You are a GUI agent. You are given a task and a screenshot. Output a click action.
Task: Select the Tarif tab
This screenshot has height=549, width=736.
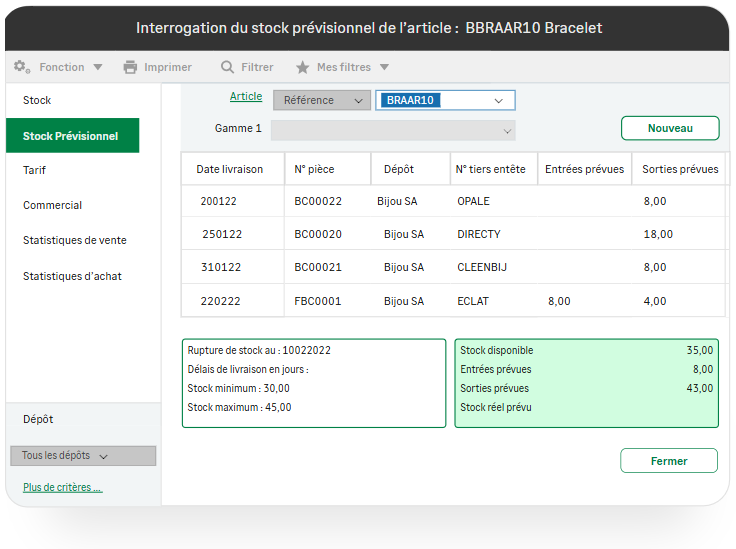[x=35, y=170]
